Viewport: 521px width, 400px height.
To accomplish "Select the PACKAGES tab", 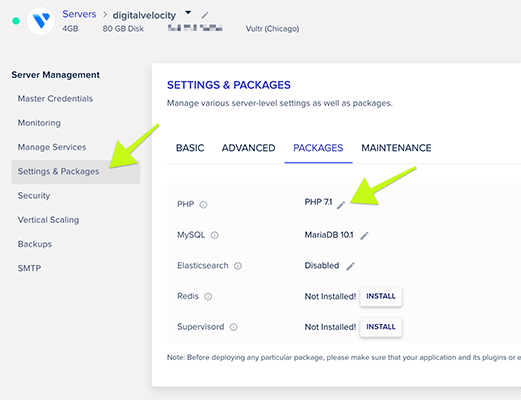I will coord(318,148).
